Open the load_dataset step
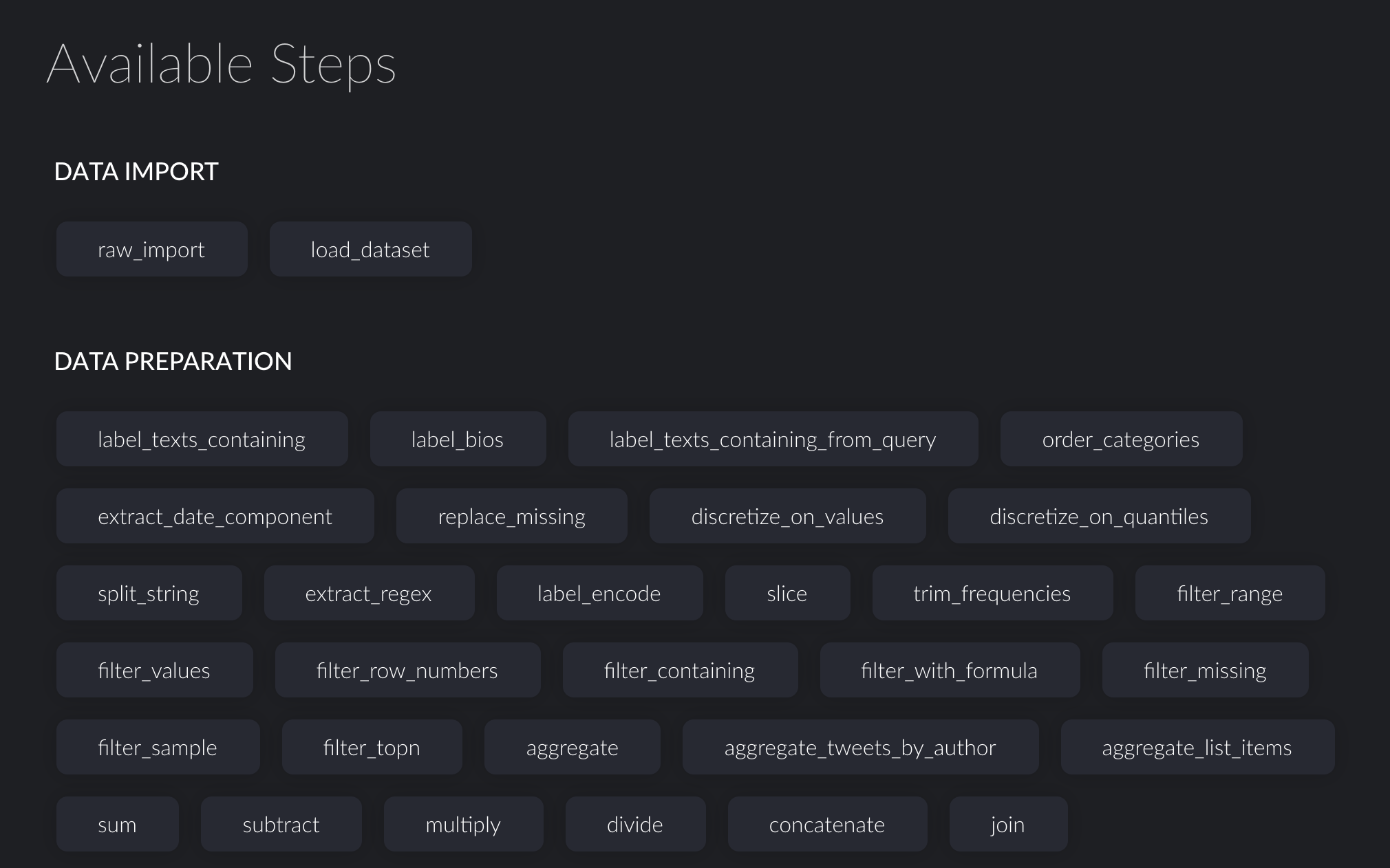This screenshot has height=868, width=1390. [370, 249]
